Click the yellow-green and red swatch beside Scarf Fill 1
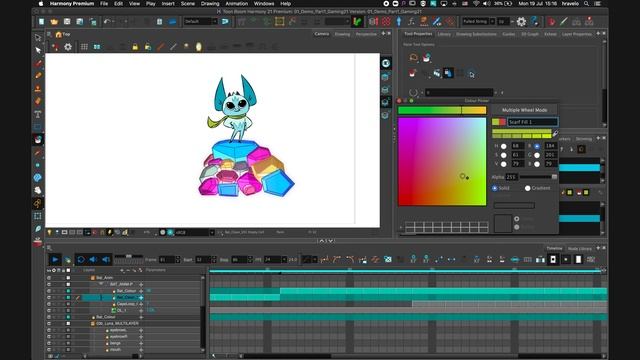Screen dimensions: 640x360 (x=498, y=122)
